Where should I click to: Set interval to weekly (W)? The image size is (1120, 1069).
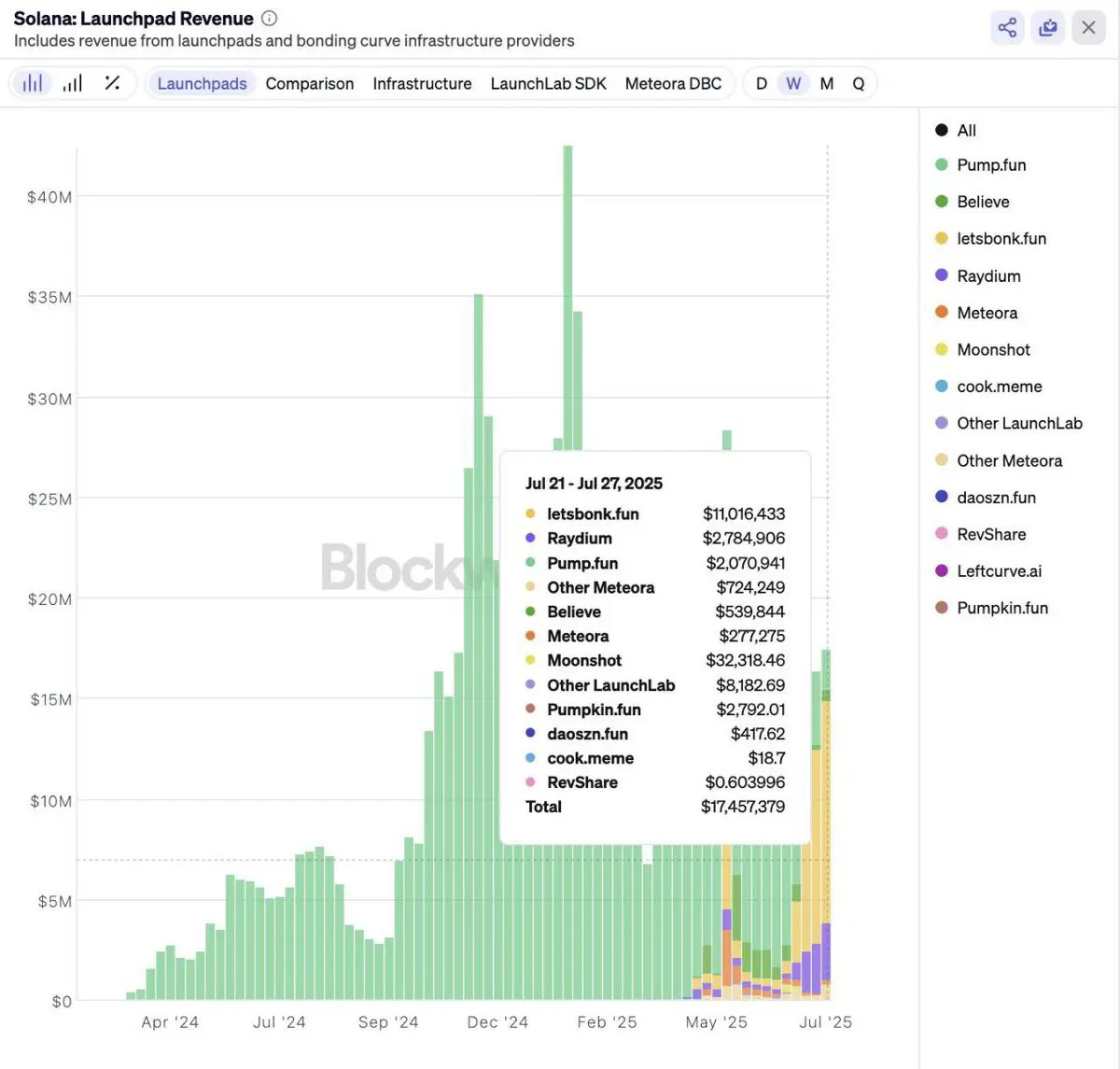[793, 83]
